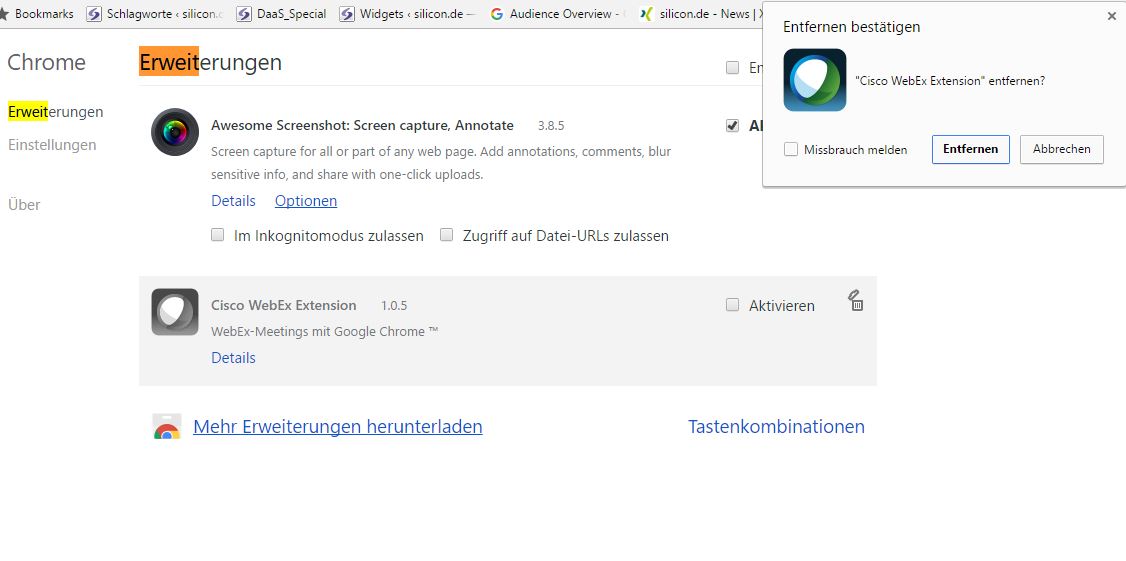1126x561 pixels.
Task: Select Erweiterungen in the left sidebar
Action: pyautogui.click(x=55, y=112)
